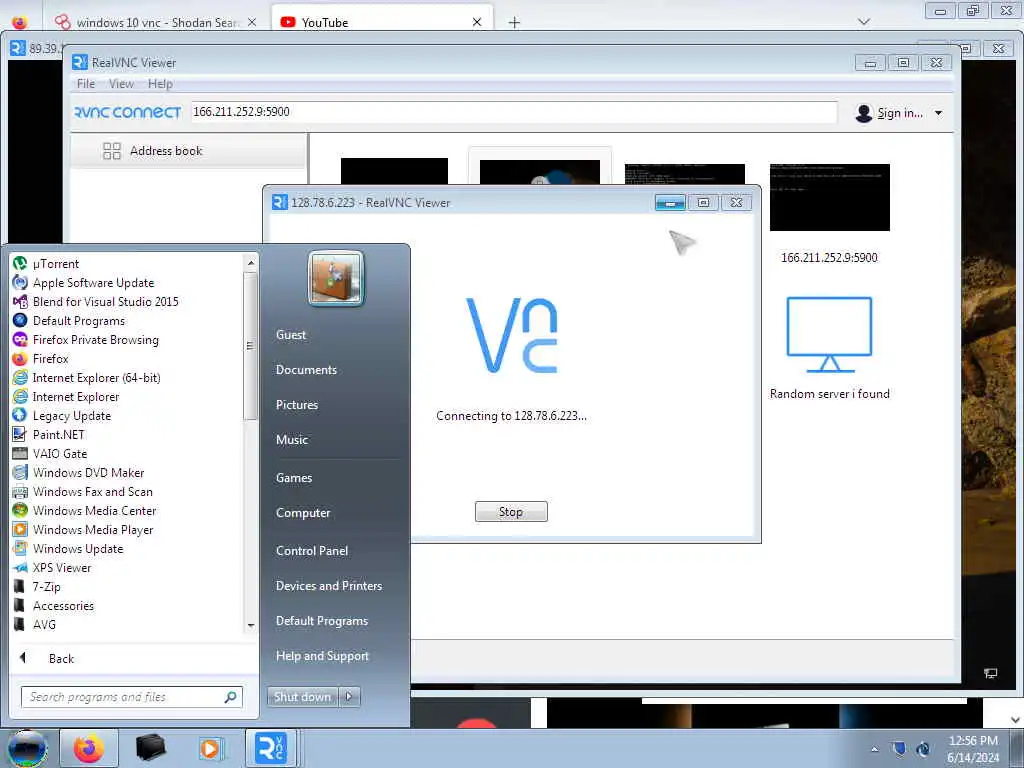Open the list all tabs chevron
The height and width of the screenshot is (768, 1024).
click(863, 22)
